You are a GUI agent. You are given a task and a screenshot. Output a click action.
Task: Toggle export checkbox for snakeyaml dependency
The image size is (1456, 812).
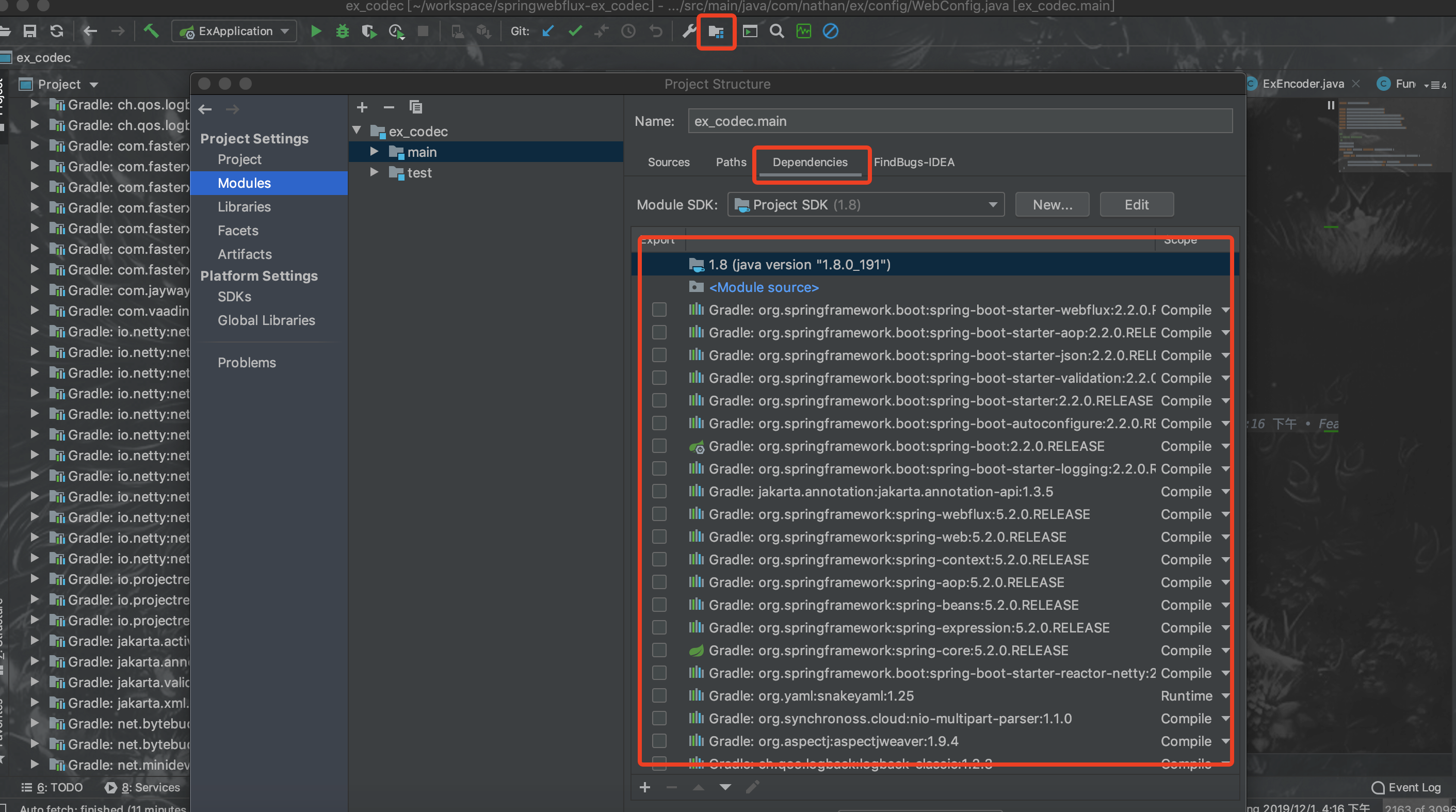[659, 695]
